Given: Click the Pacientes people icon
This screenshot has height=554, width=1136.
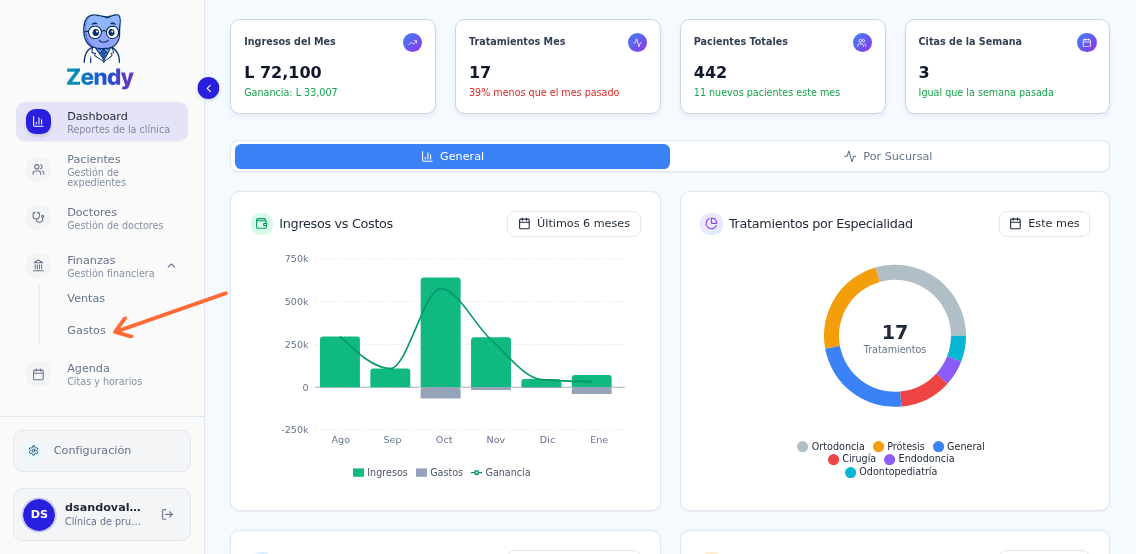Looking at the screenshot, I should (38, 169).
